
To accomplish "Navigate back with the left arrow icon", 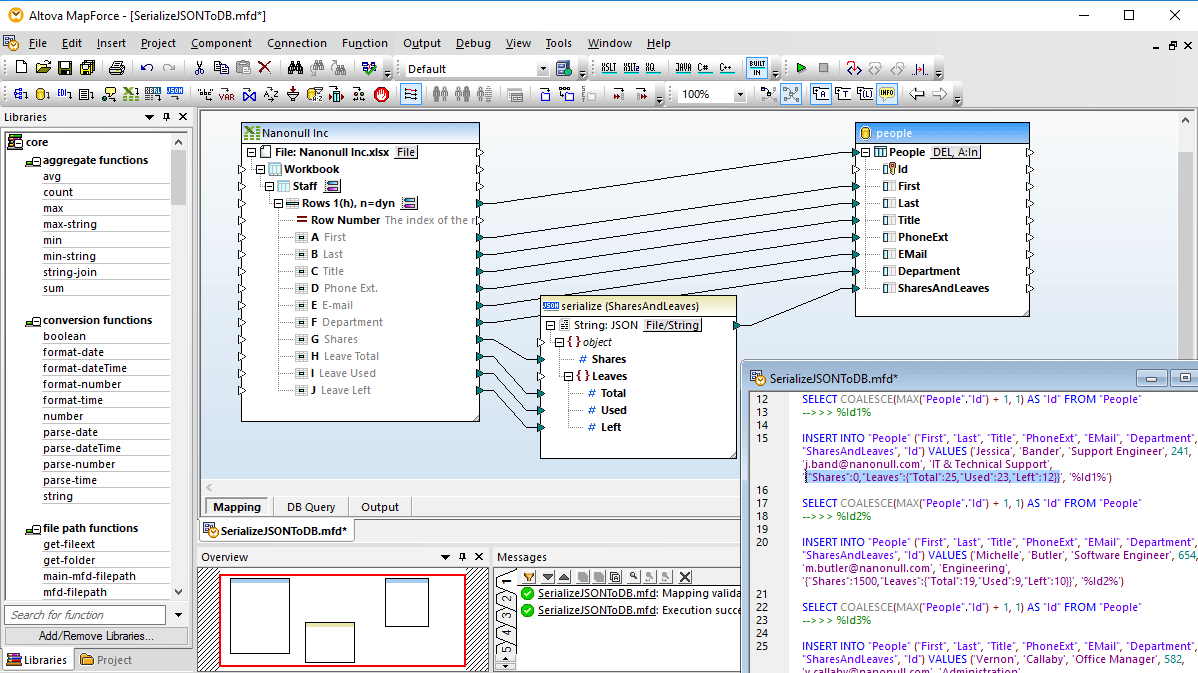I will [x=917, y=94].
